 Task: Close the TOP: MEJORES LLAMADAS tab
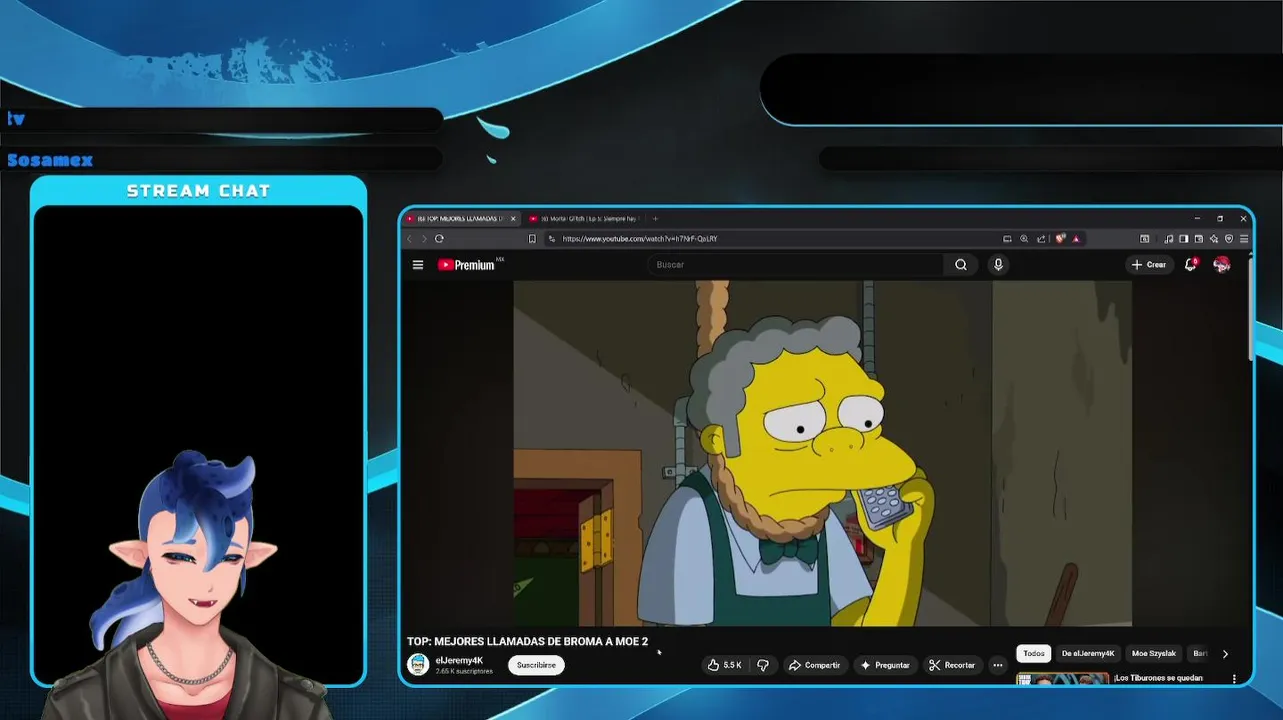pyautogui.click(x=513, y=219)
